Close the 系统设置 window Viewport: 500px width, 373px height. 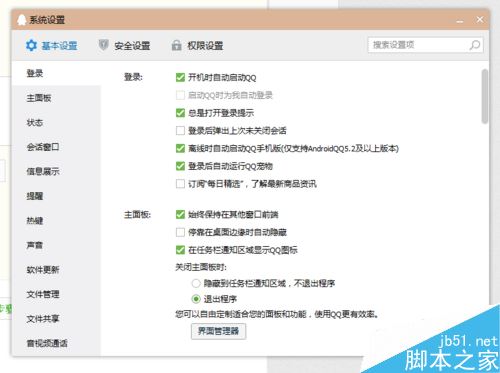(480, 20)
